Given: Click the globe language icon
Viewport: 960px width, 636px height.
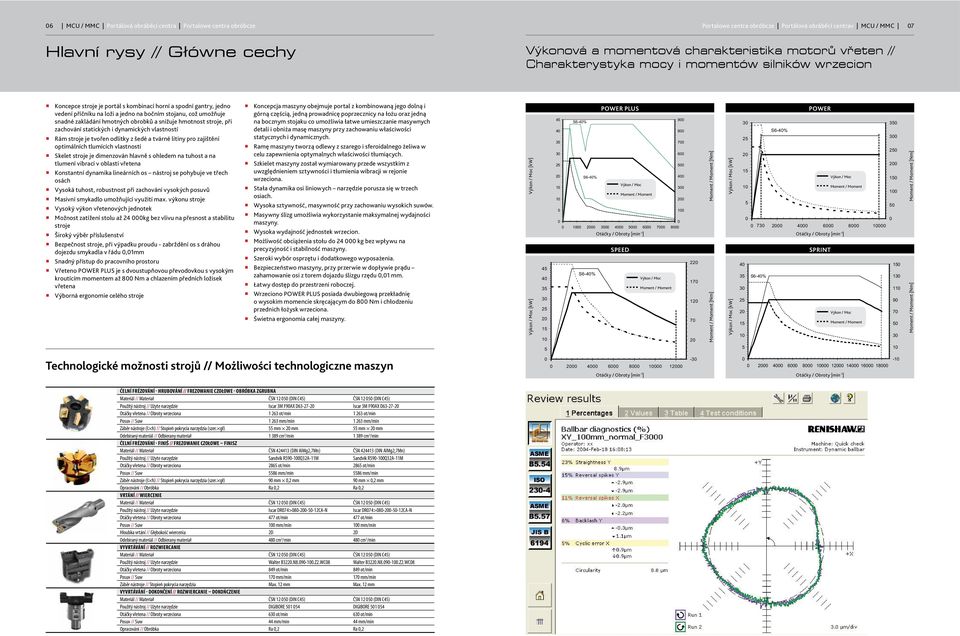Looking at the screenshot, I should pyautogui.click(x=835, y=398).
